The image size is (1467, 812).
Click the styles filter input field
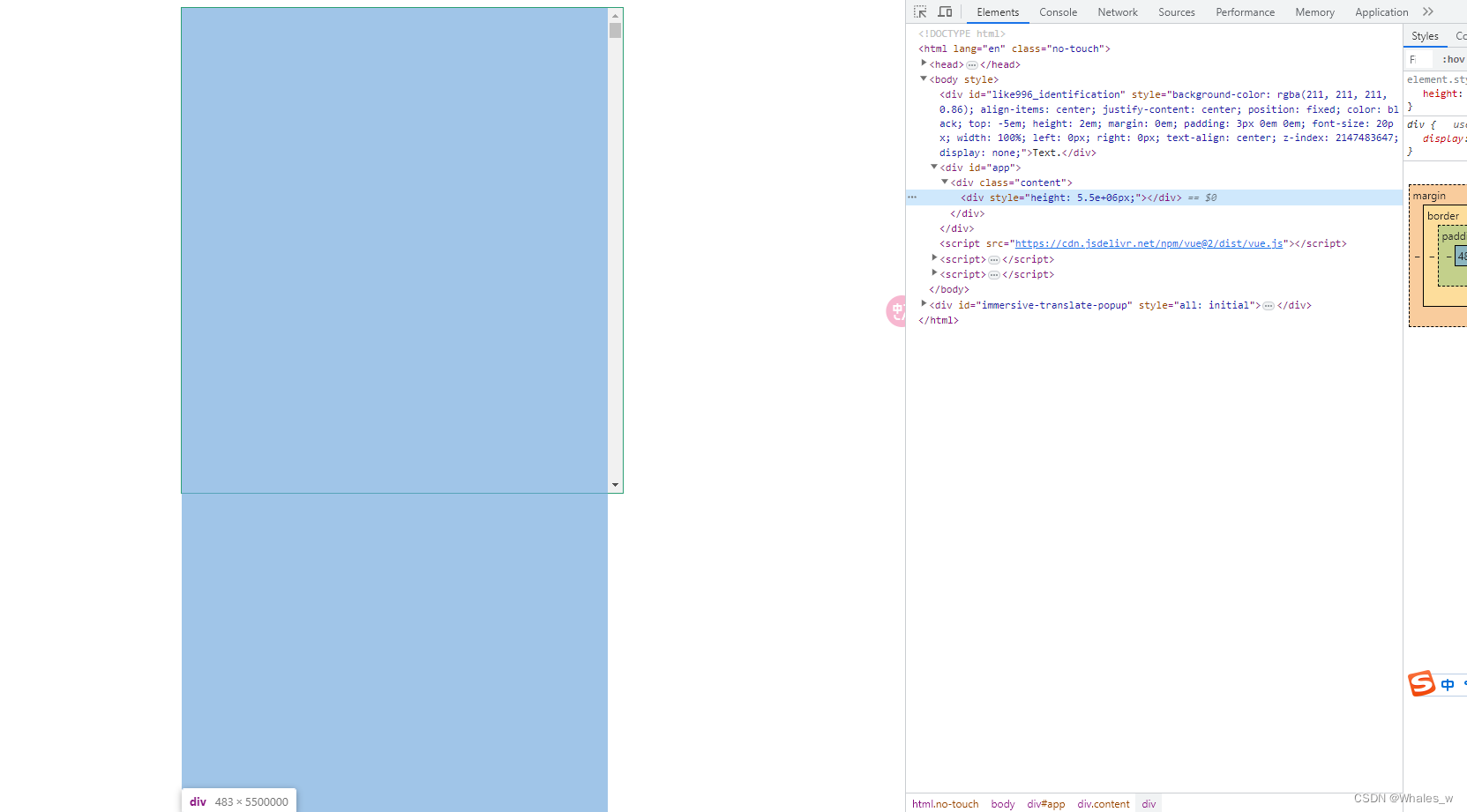pyautogui.click(x=1421, y=59)
